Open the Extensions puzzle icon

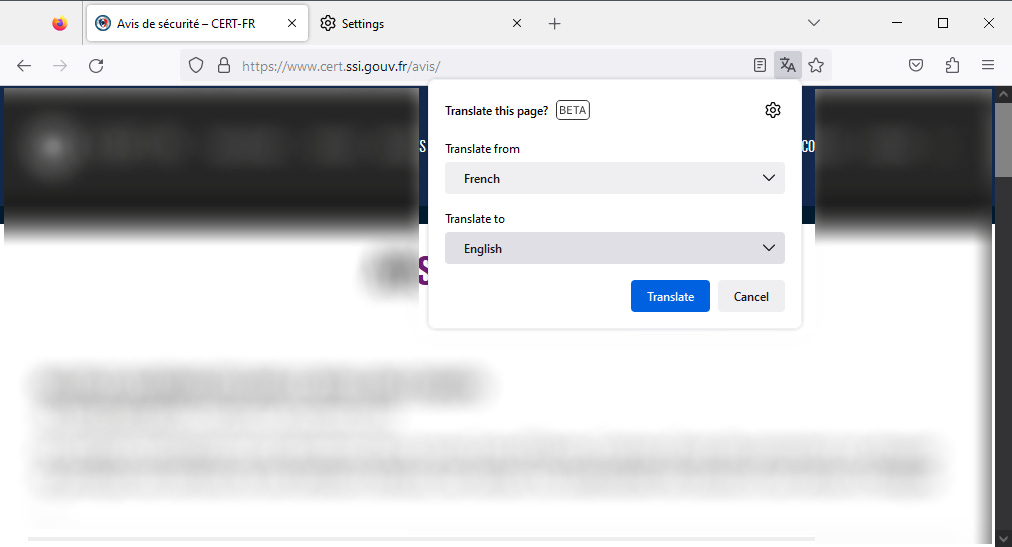(952, 65)
